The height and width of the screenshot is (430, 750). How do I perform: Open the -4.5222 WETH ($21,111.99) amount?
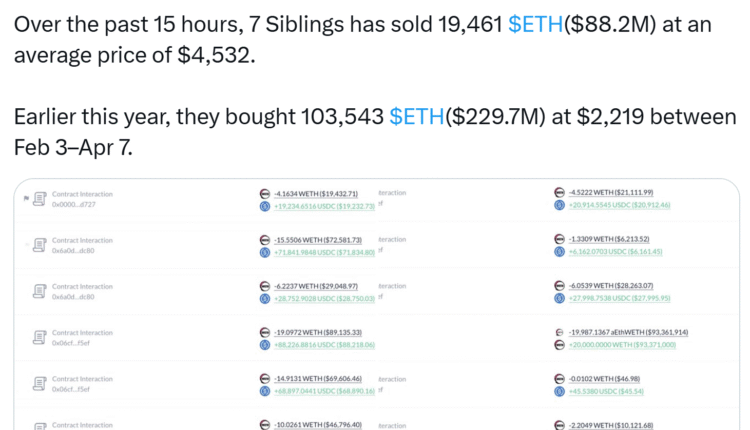click(612, 192)
